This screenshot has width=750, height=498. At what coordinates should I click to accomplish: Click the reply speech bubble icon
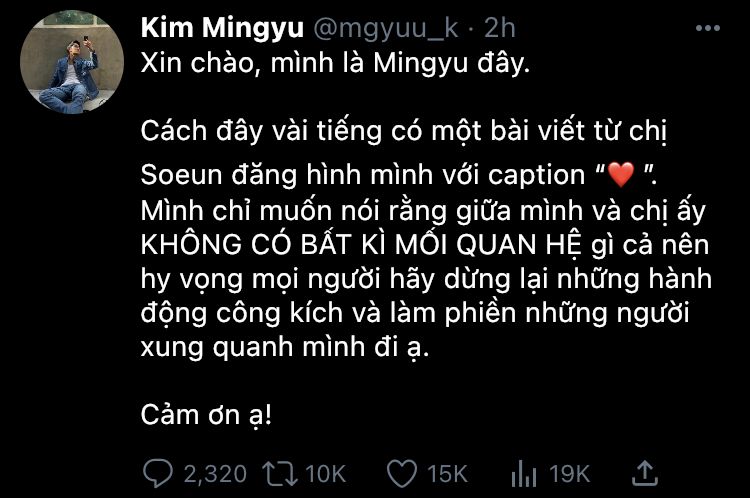tap(157, 473)
